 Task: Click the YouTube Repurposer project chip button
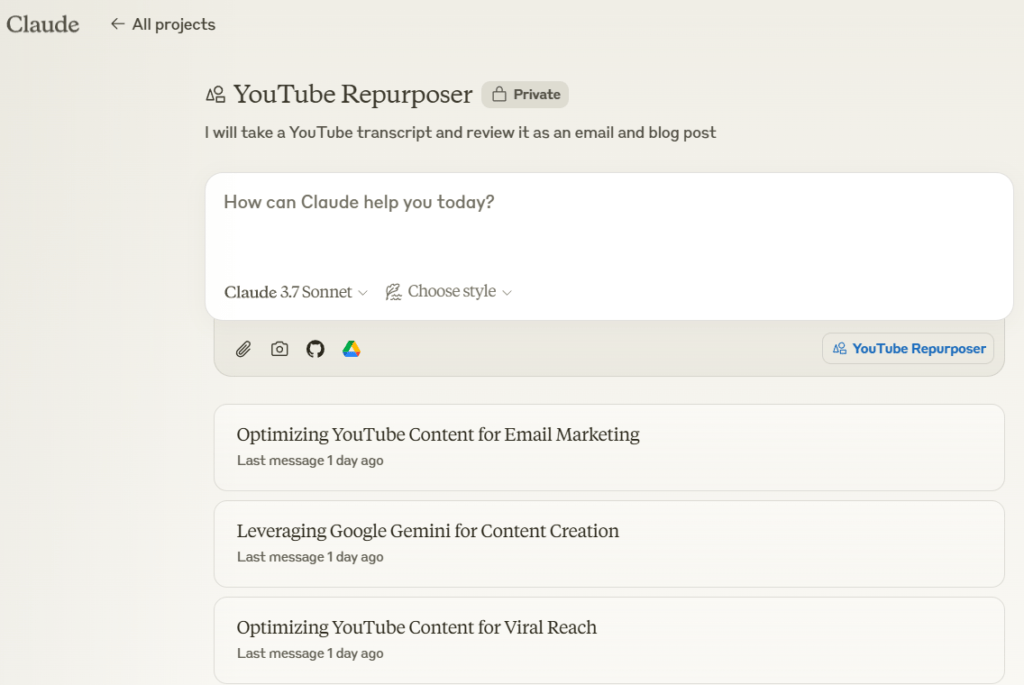(908, 349)
